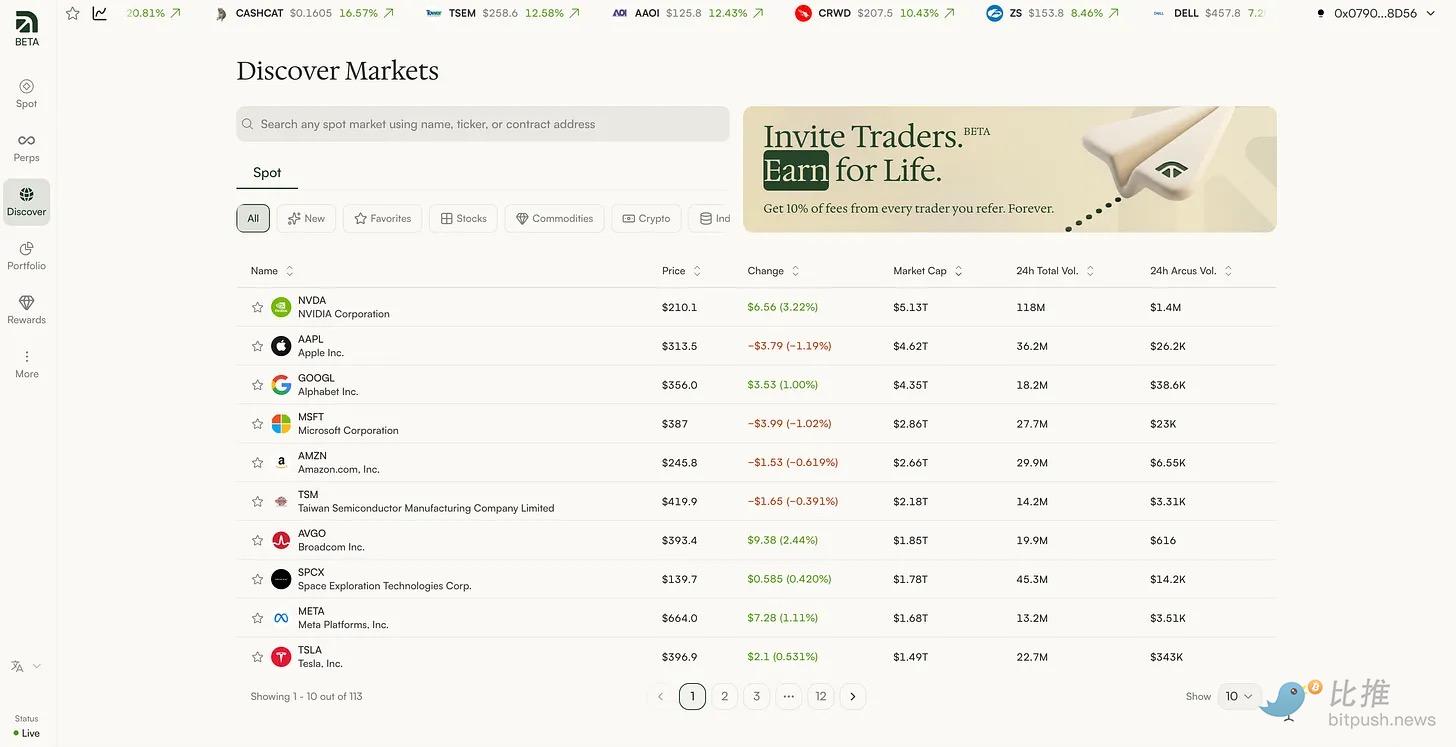Favorite the META market star
The image size is (1456, 747).
click(x=257, y=618)
